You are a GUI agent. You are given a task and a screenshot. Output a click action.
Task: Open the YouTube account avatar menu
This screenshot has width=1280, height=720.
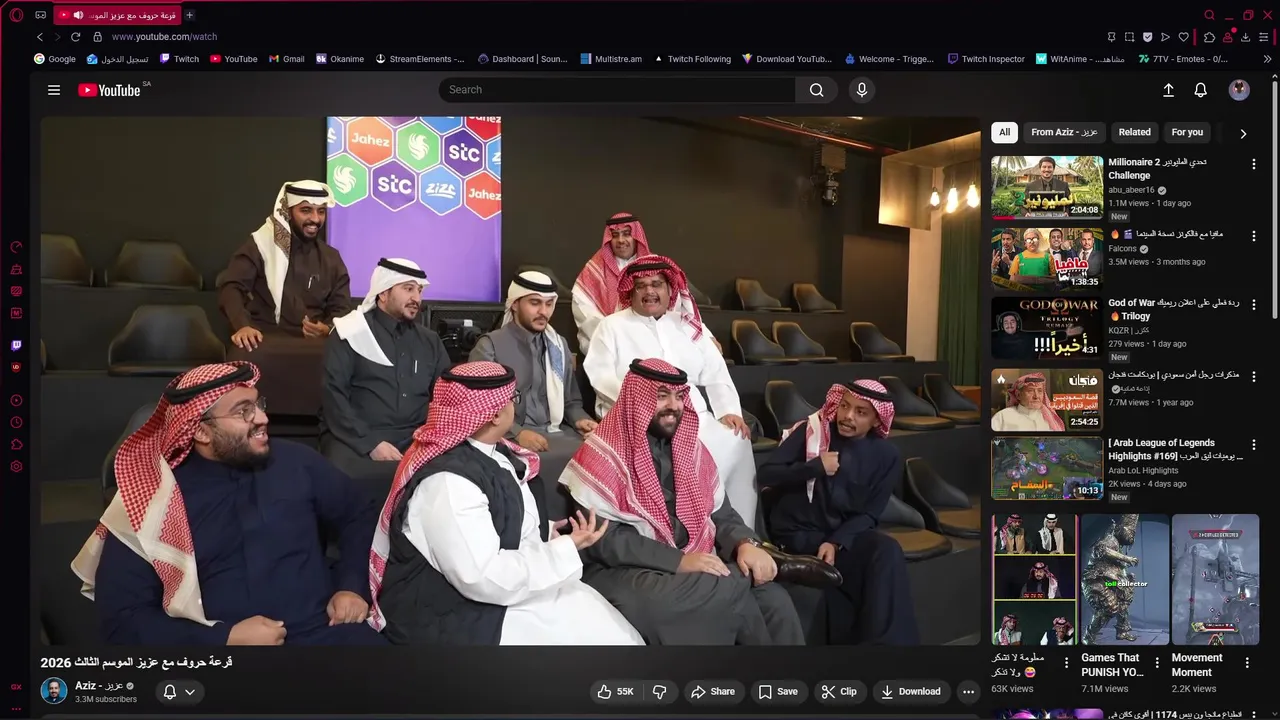(1239, 90)
